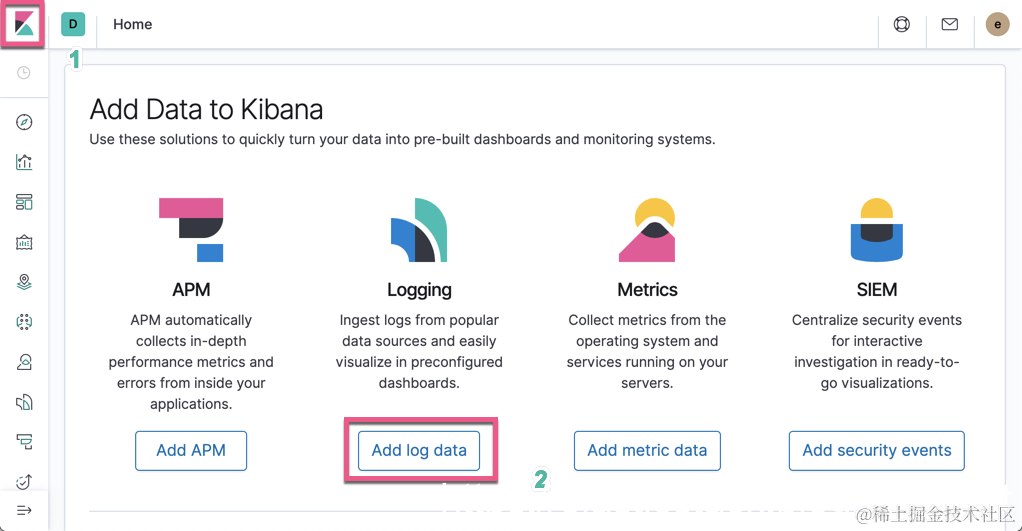Open the Logs app sidebar icon
1022x531 pixels.
coord(24,402)
